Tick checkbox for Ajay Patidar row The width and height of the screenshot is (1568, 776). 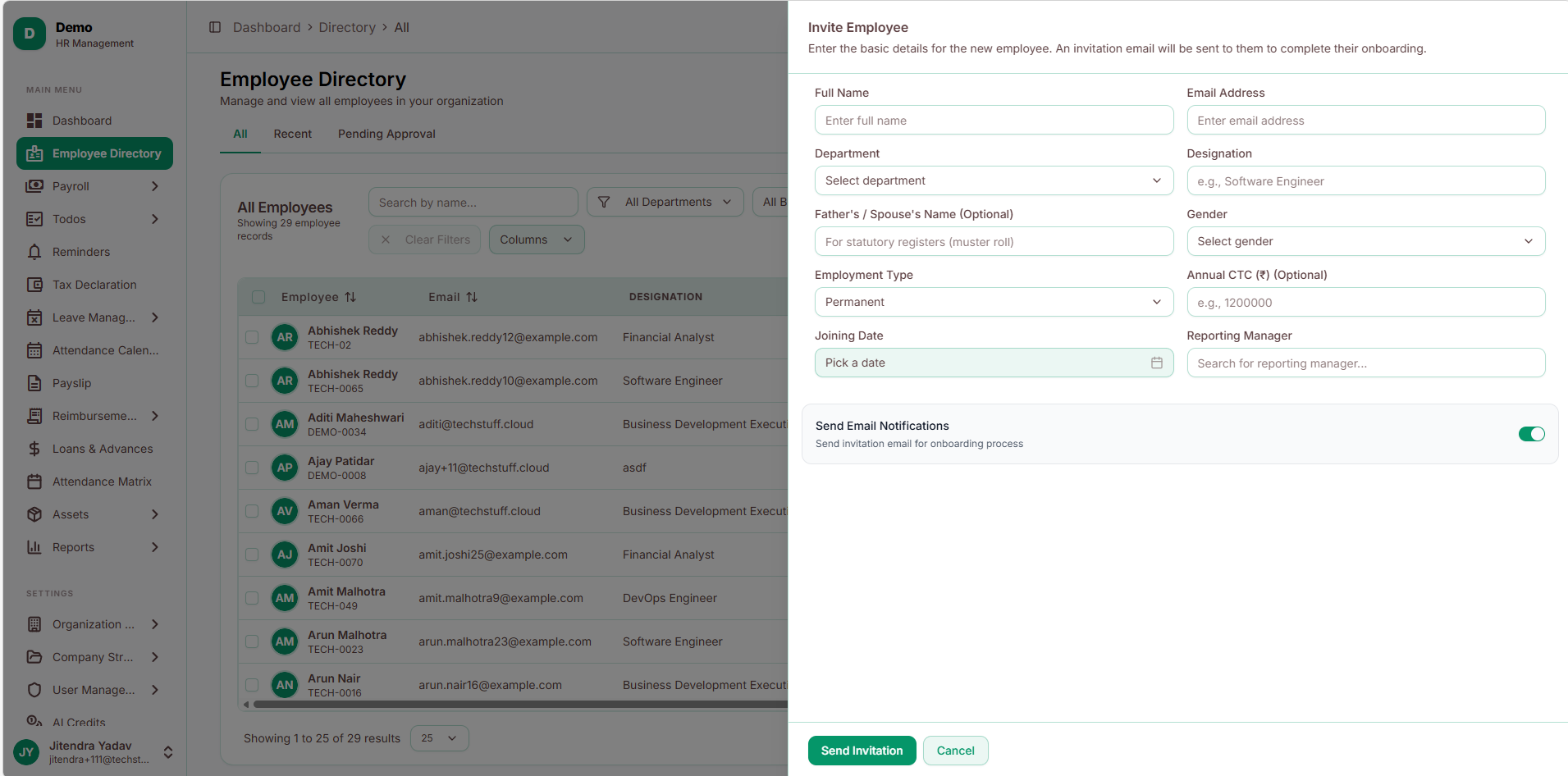pos(252,468)
